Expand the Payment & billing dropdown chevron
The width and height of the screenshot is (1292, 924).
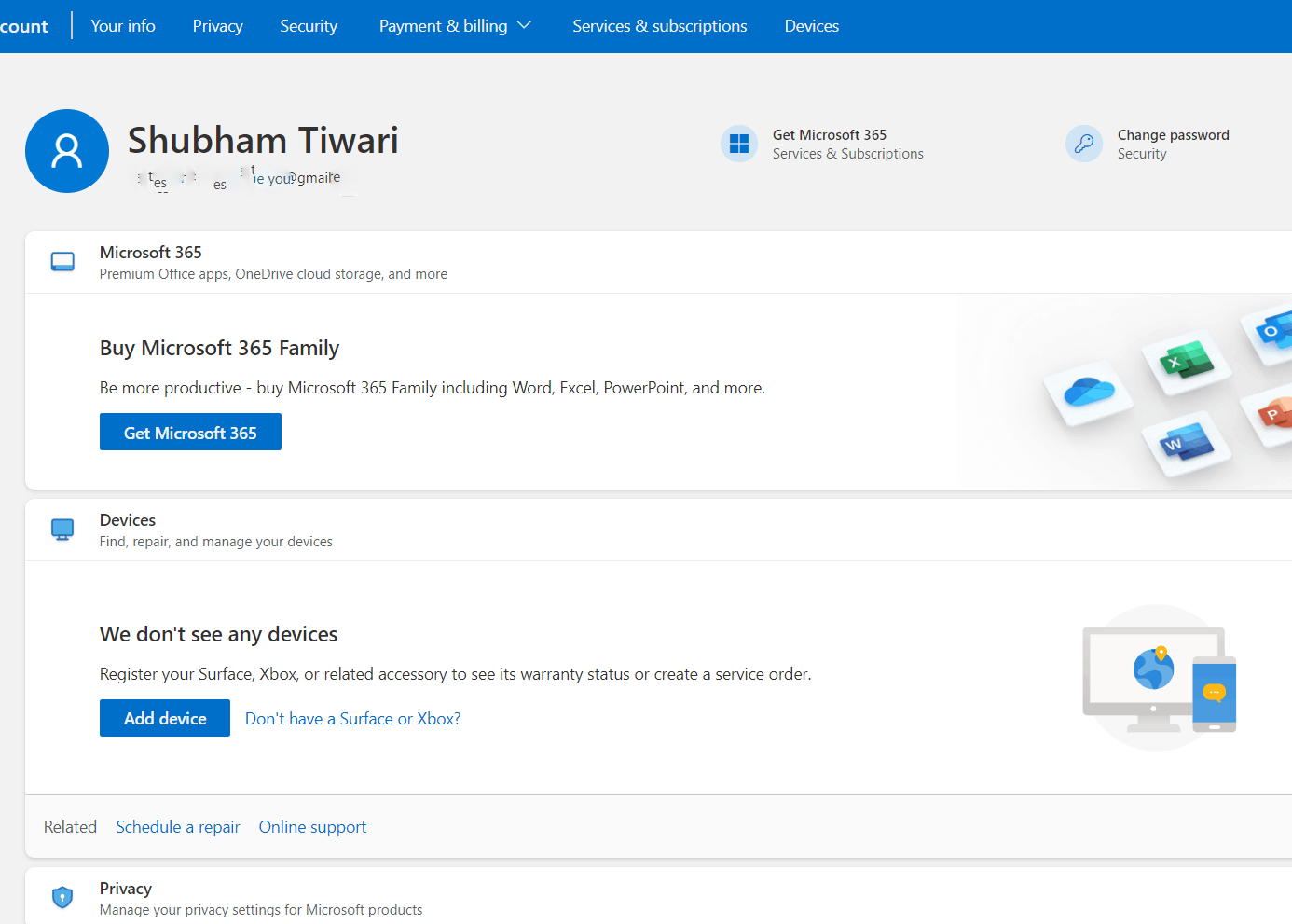pyautogui.click(x=524, y=25)
